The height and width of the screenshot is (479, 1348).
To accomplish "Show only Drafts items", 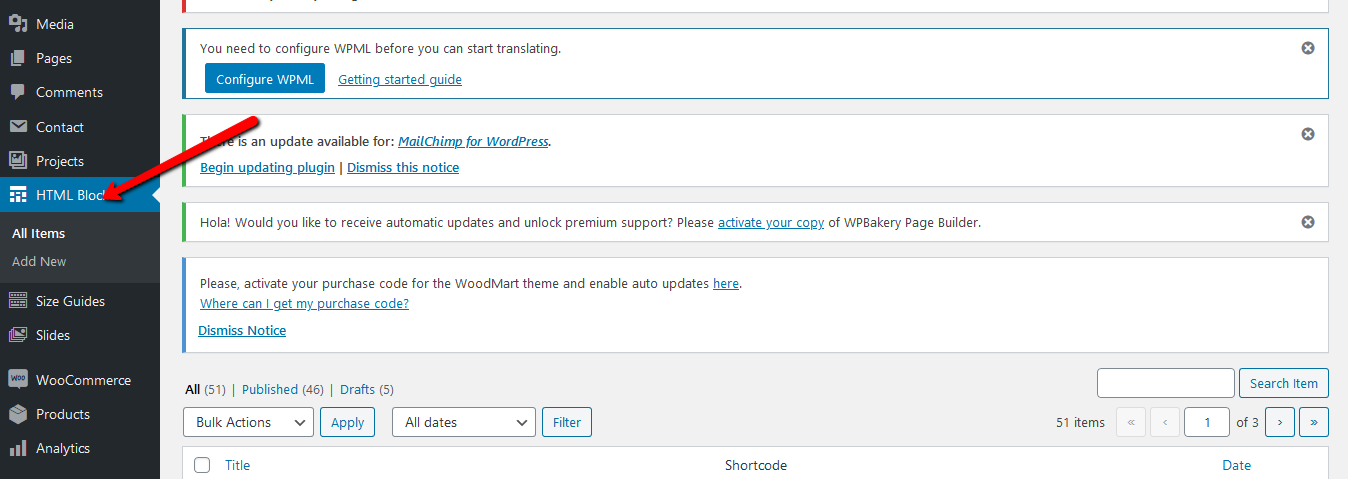I will coord(357,389).
